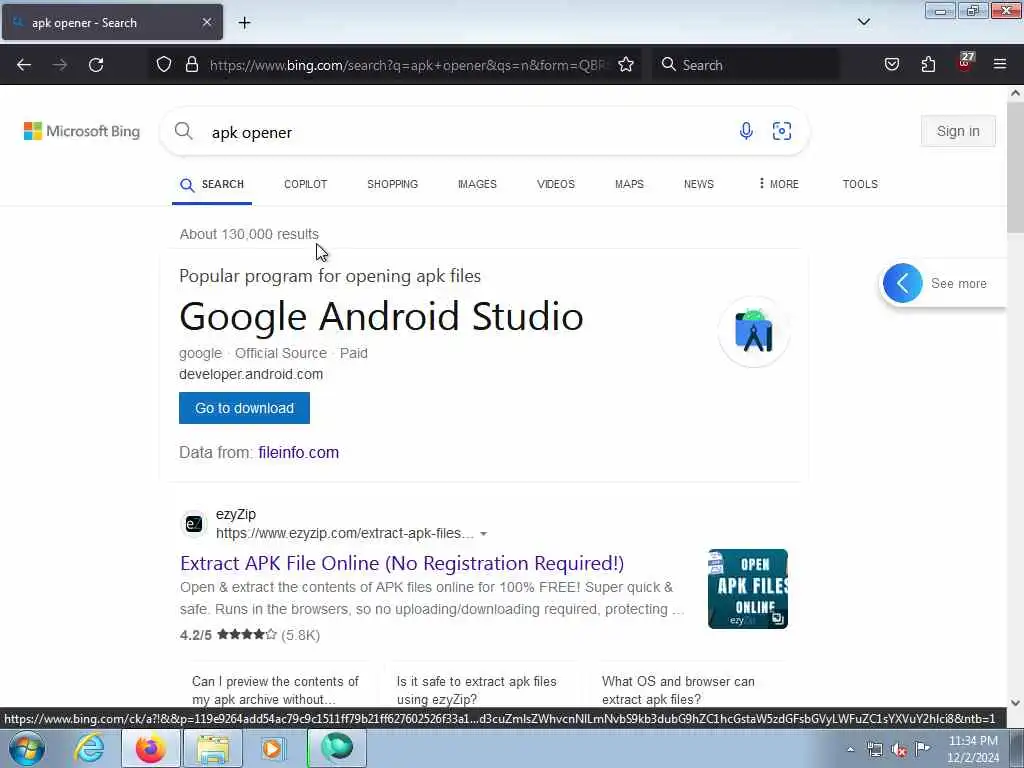Viewport: 1024px width, 768px height.
Task: Expand the MORE menu
Action: click(778, 184)
